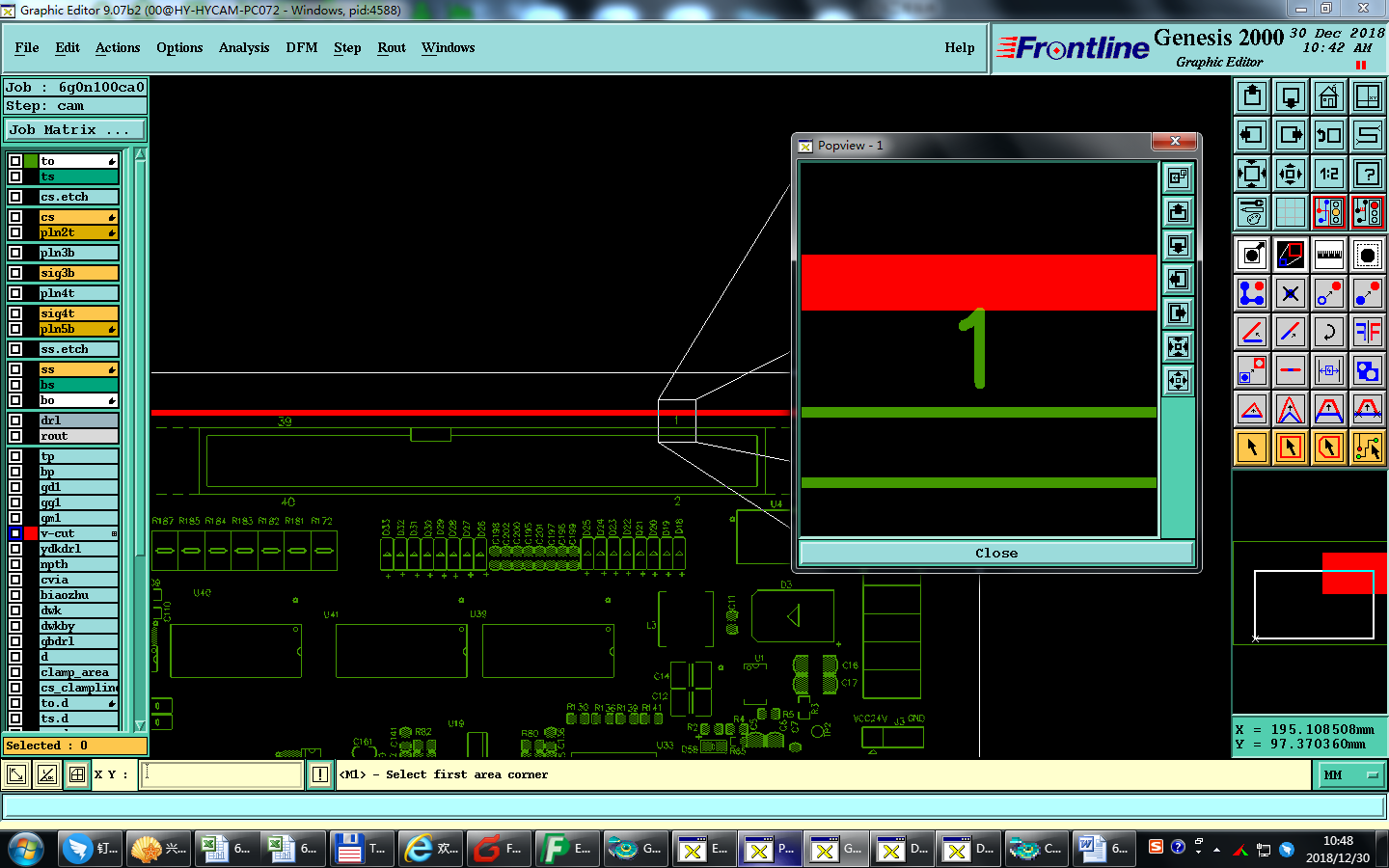Click the previous zoom icon
This screenshot has width=1389, height=868.
coord(1329,135)
